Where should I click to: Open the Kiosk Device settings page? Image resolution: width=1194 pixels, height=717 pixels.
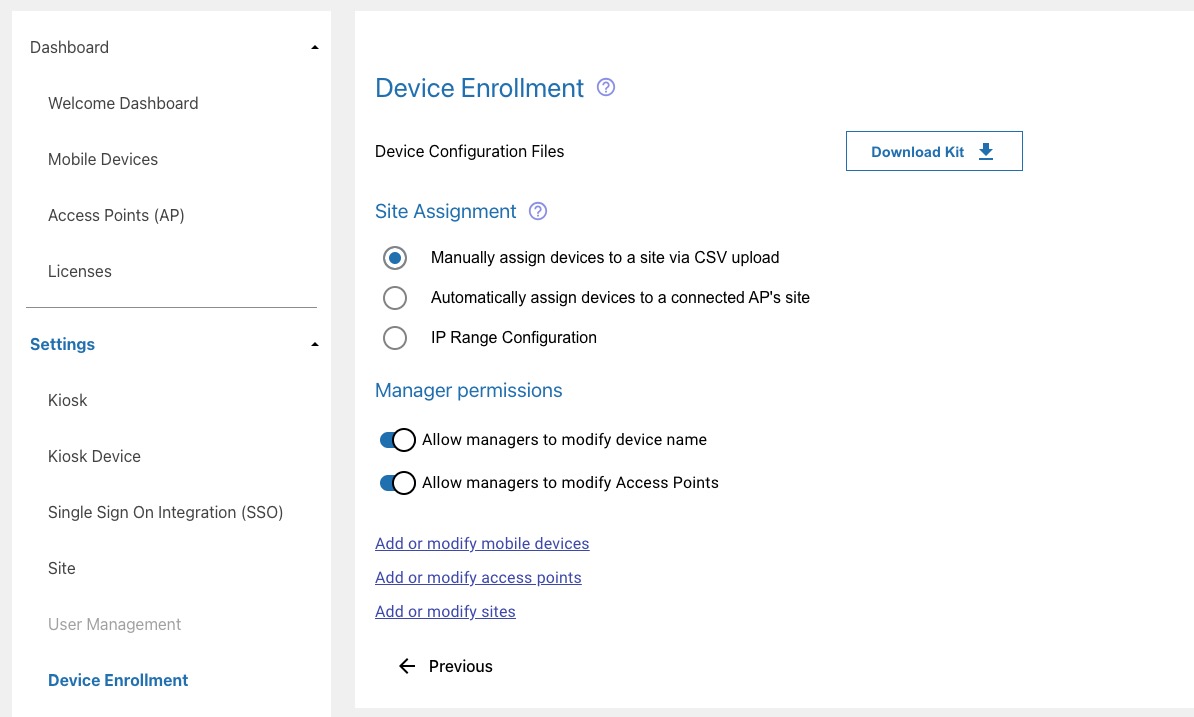pos(94,456)
